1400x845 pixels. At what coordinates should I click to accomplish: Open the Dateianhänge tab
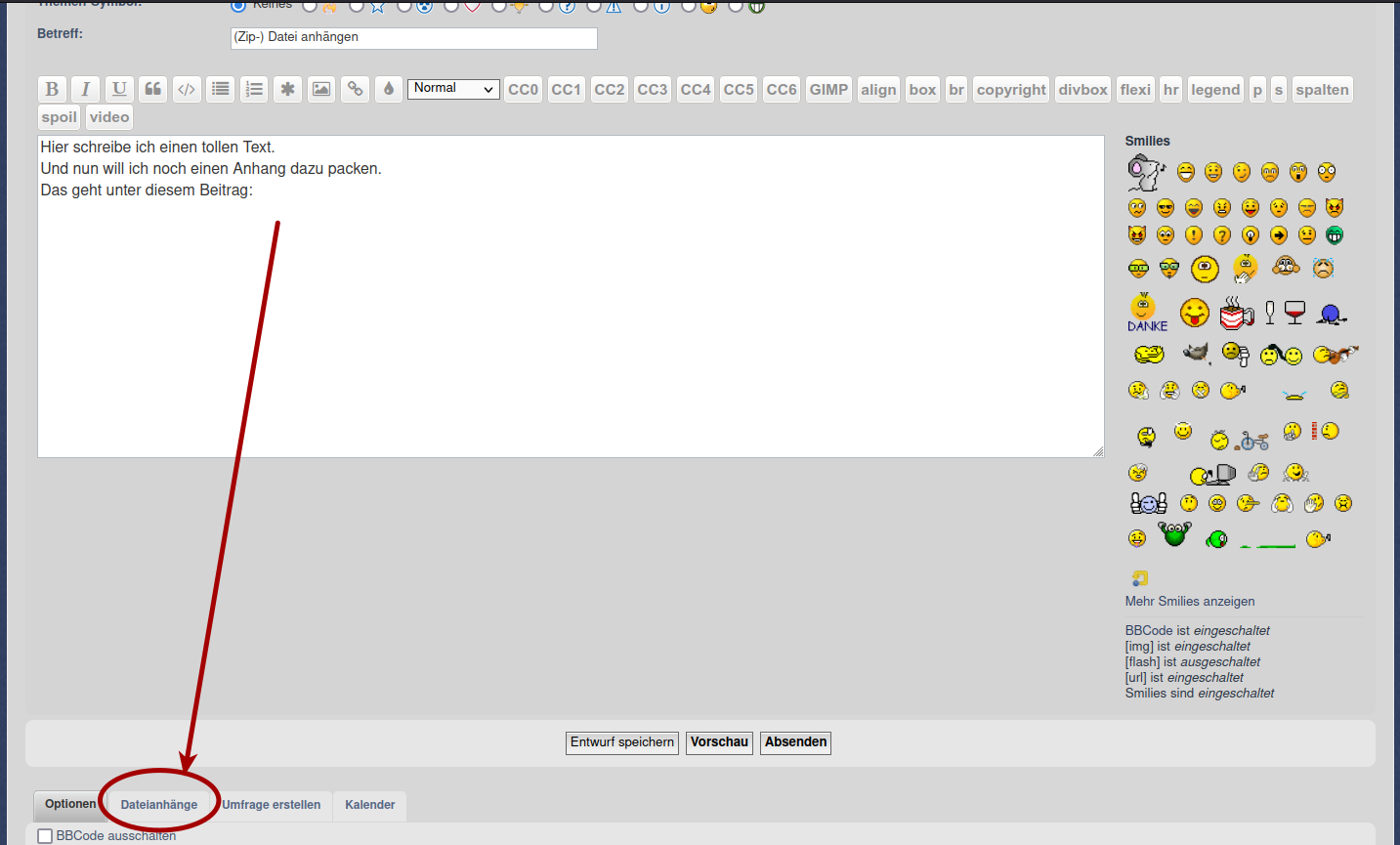coord(159,805)
